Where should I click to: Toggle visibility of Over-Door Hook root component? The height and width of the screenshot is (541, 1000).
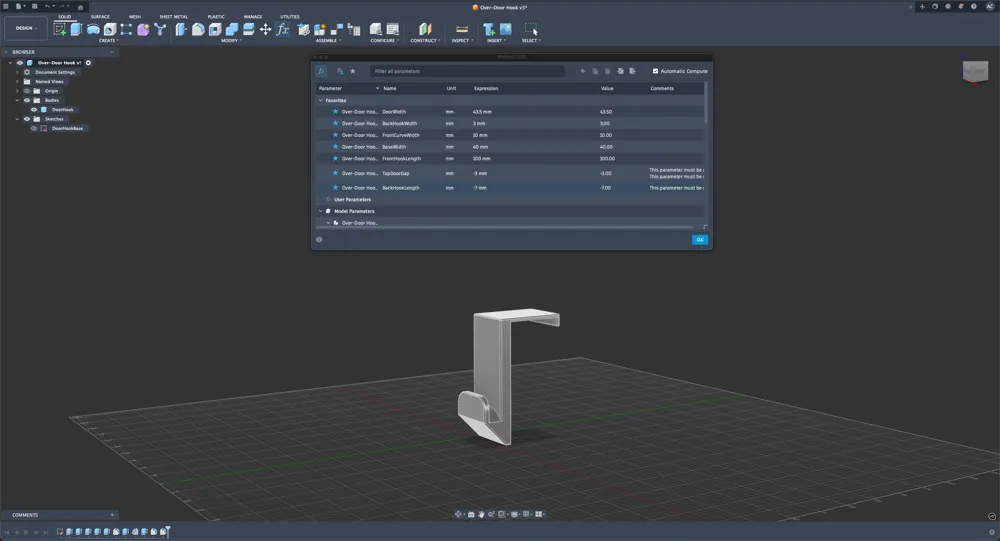(20, 63)
